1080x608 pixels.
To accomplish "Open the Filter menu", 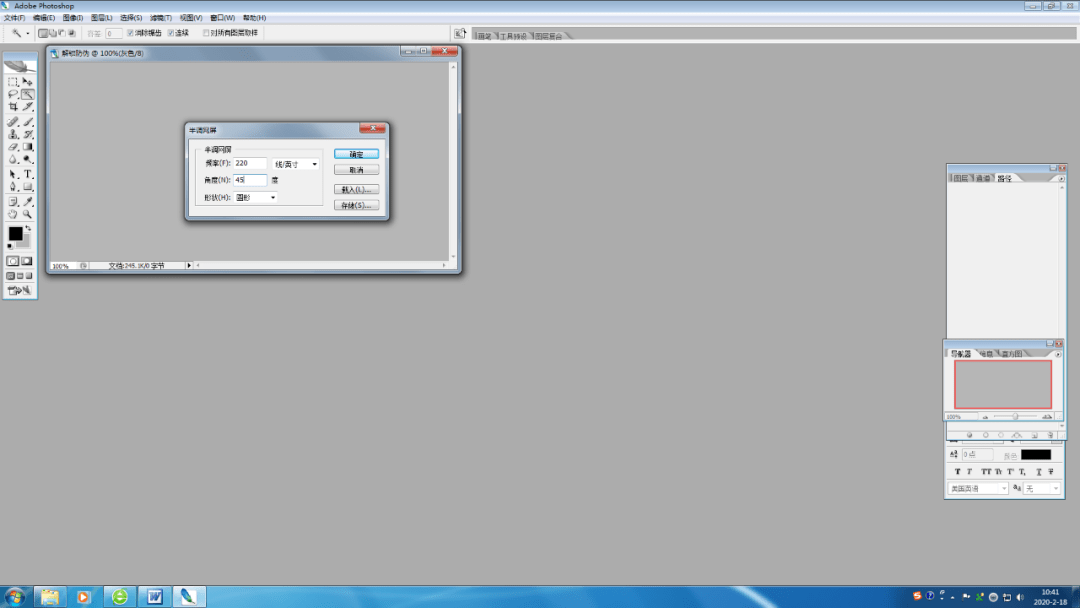I will pos(160,18).
